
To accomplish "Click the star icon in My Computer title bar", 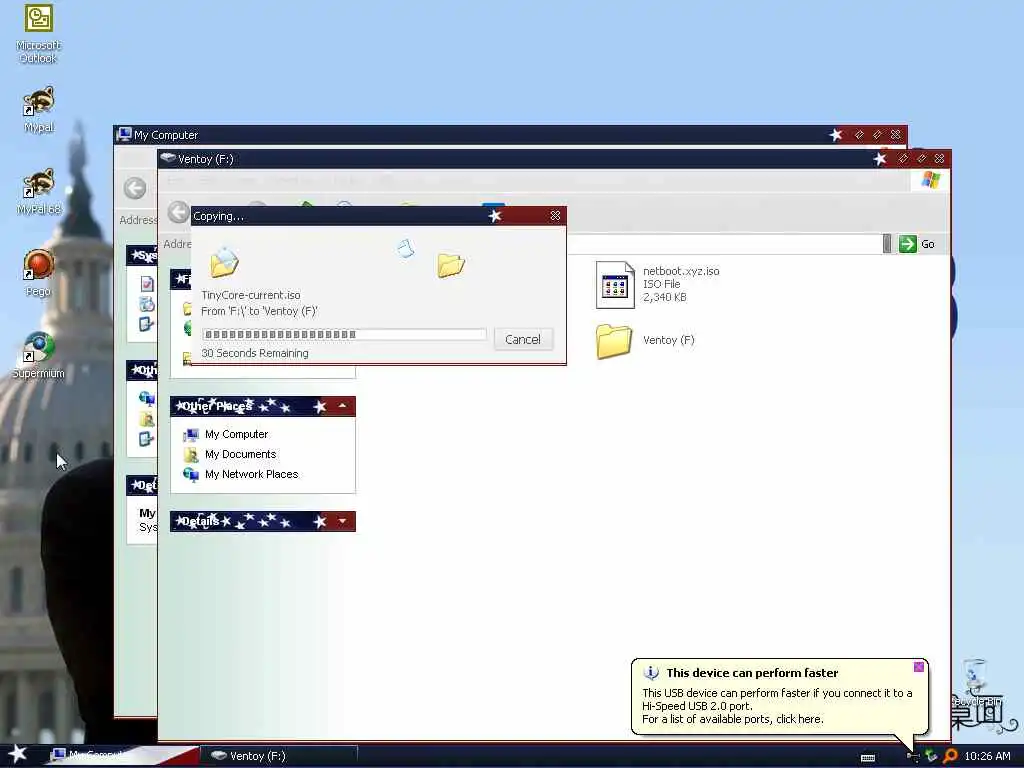I will tap(836, 135).
